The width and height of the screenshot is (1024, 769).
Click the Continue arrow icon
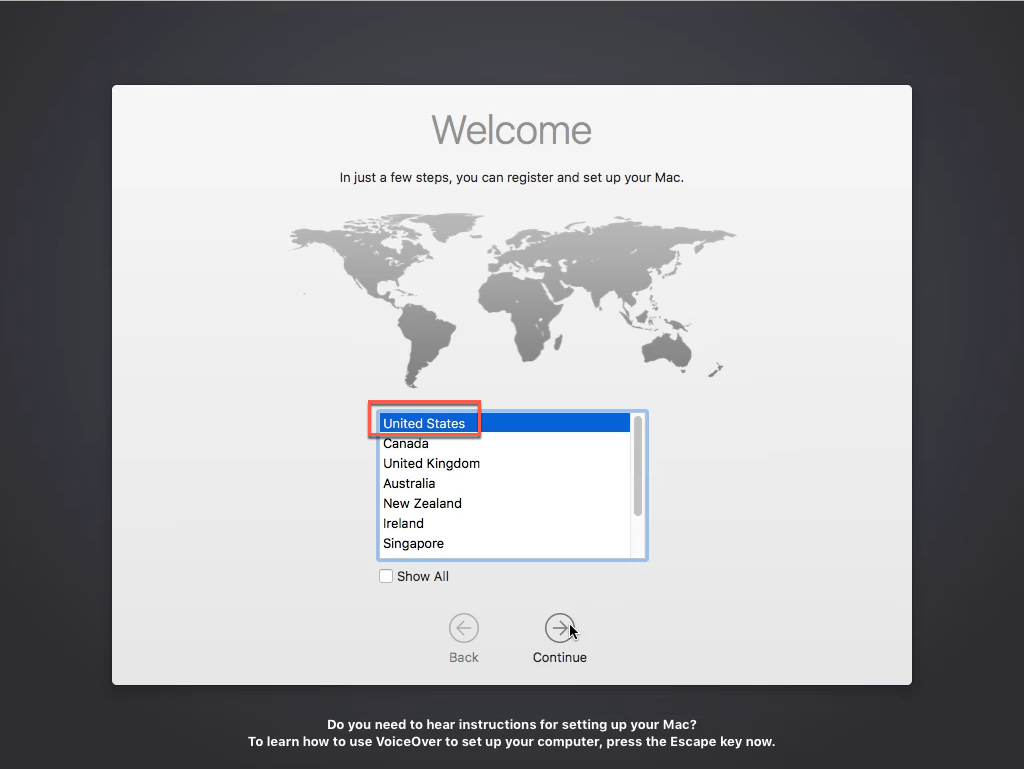click(x=560, y=628)
